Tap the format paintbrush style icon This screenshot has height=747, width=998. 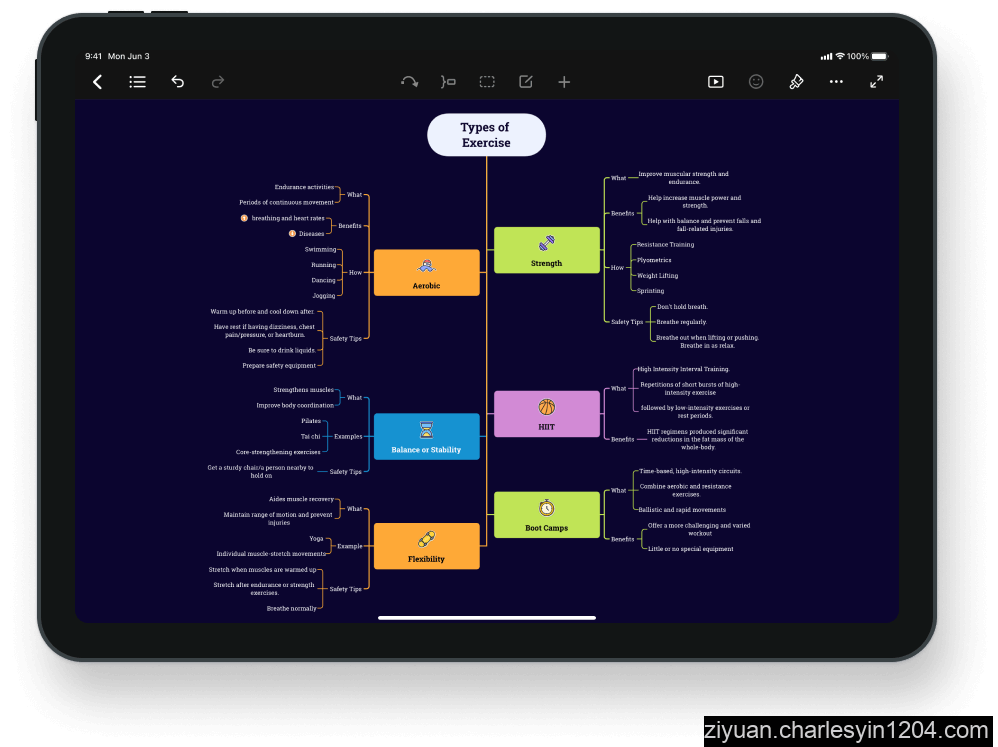796,82
